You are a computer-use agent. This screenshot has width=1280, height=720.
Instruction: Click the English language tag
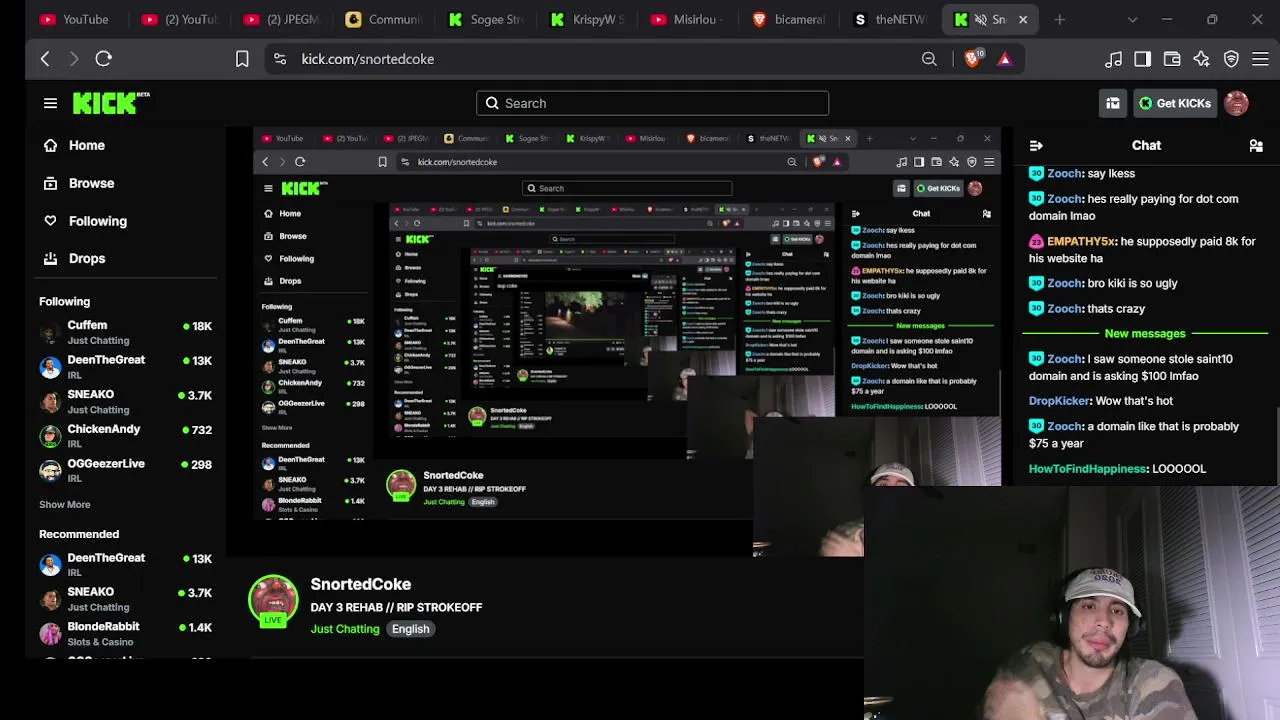pos(410,629)
